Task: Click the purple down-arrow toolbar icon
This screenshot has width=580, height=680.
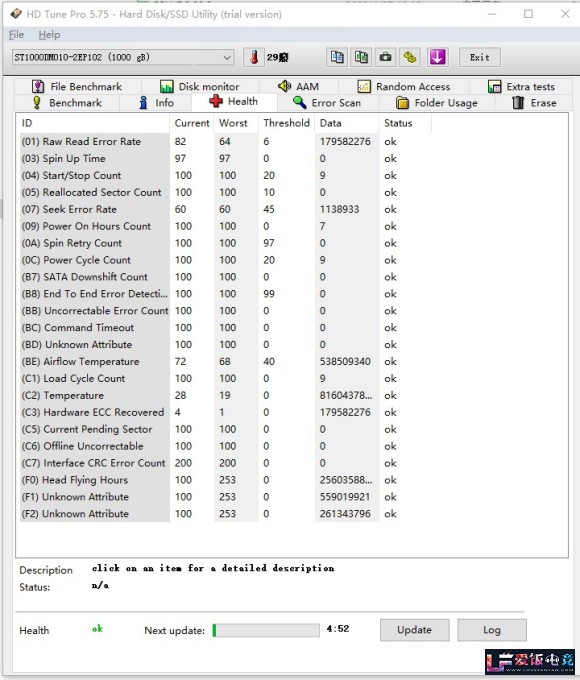Action: pos(437,57)
